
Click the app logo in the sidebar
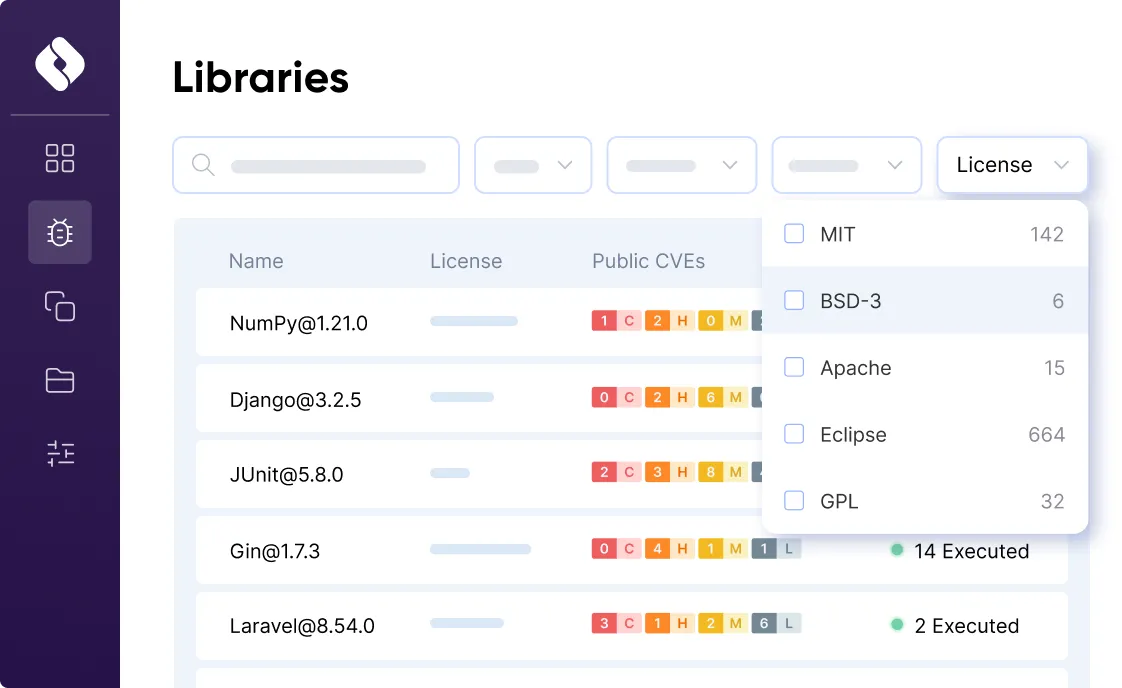pos(60,62)
